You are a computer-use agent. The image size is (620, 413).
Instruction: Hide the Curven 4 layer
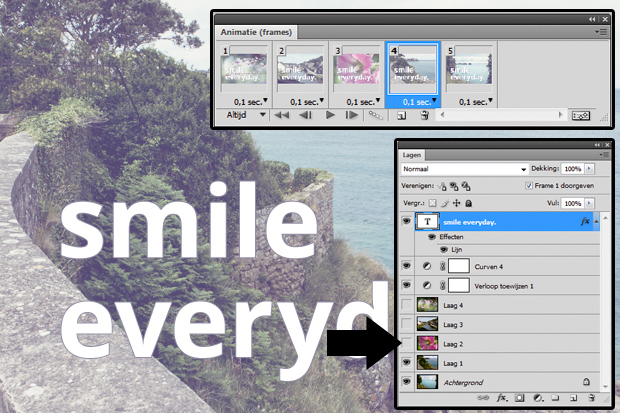point(406,266)
